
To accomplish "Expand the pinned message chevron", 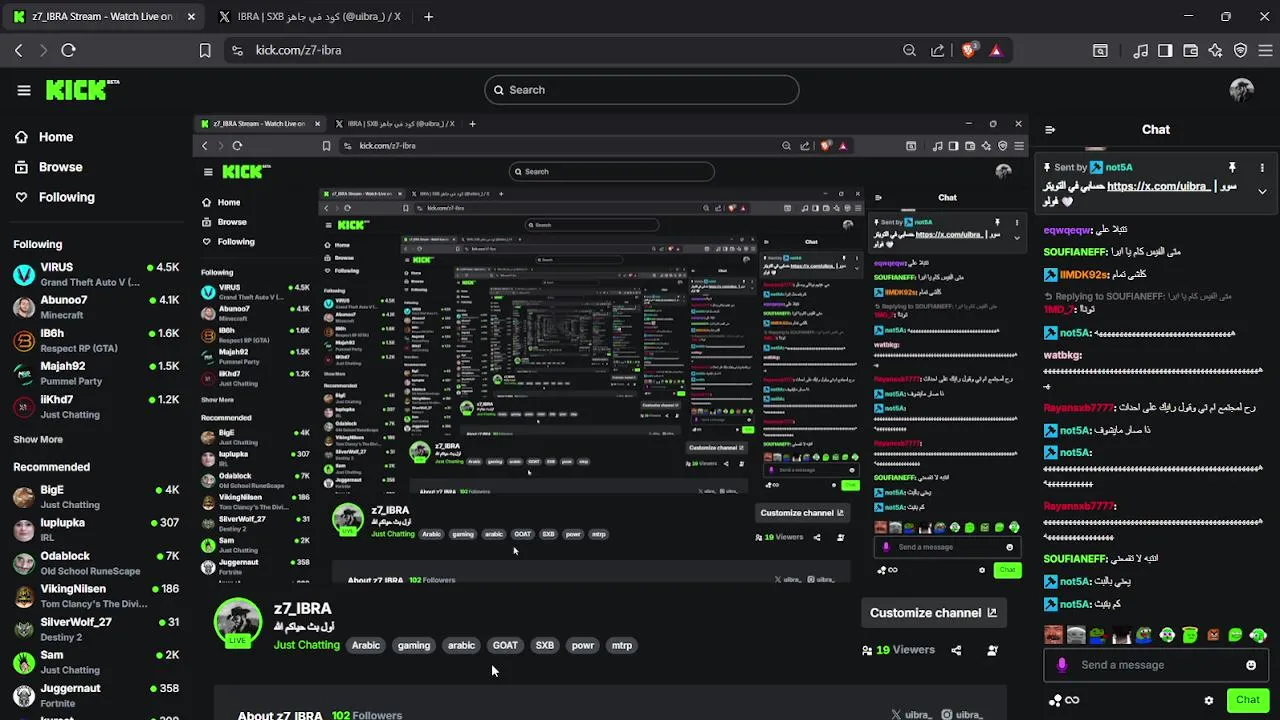I will coord(1262,191).
